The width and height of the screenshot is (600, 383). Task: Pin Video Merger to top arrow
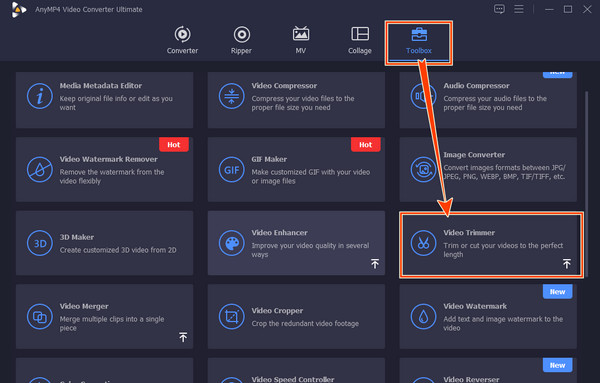pos(183,337)
